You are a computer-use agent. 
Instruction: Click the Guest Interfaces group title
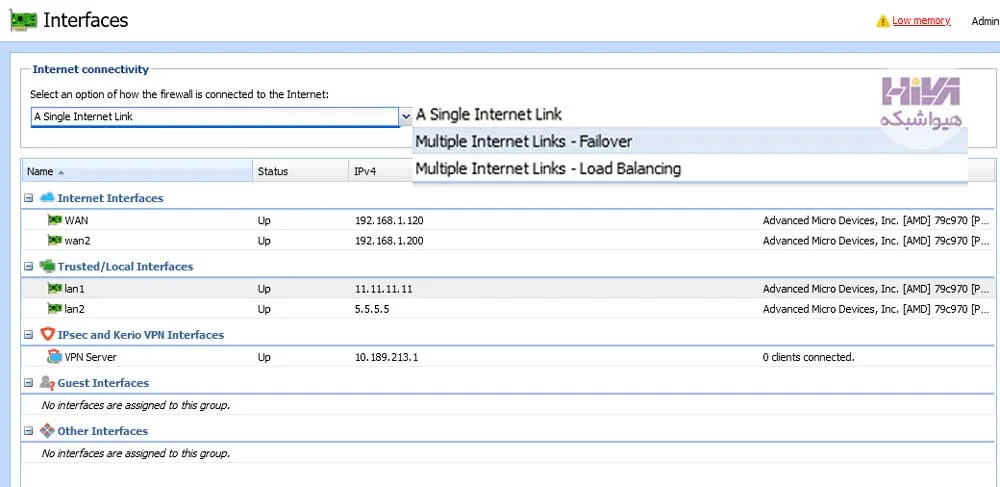click(x=103, y=383)
